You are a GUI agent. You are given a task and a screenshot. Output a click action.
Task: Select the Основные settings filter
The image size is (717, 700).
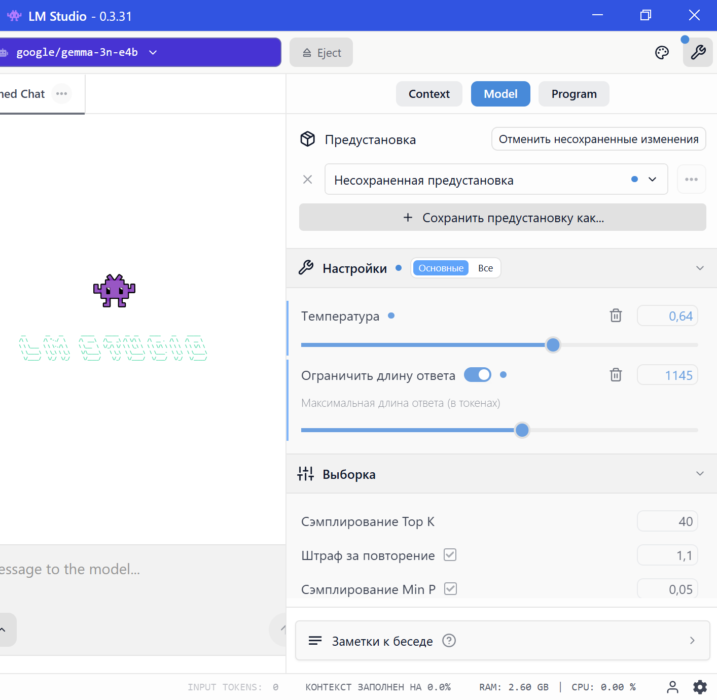click(x=441, y=268)
